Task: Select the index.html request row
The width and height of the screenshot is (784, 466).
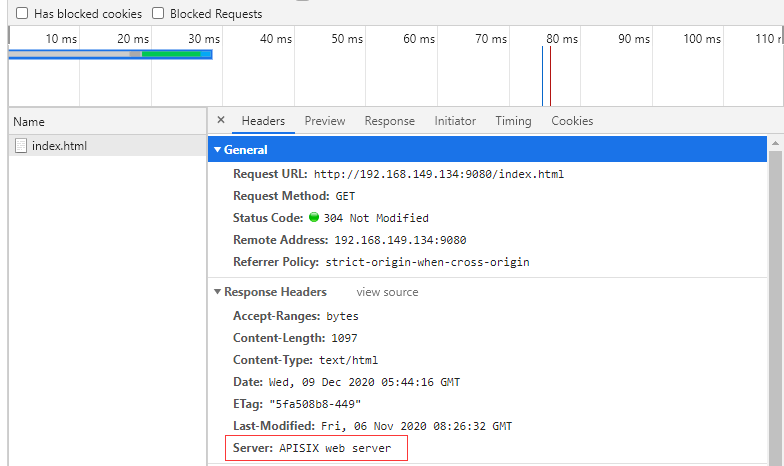Action: click(100, 146)
